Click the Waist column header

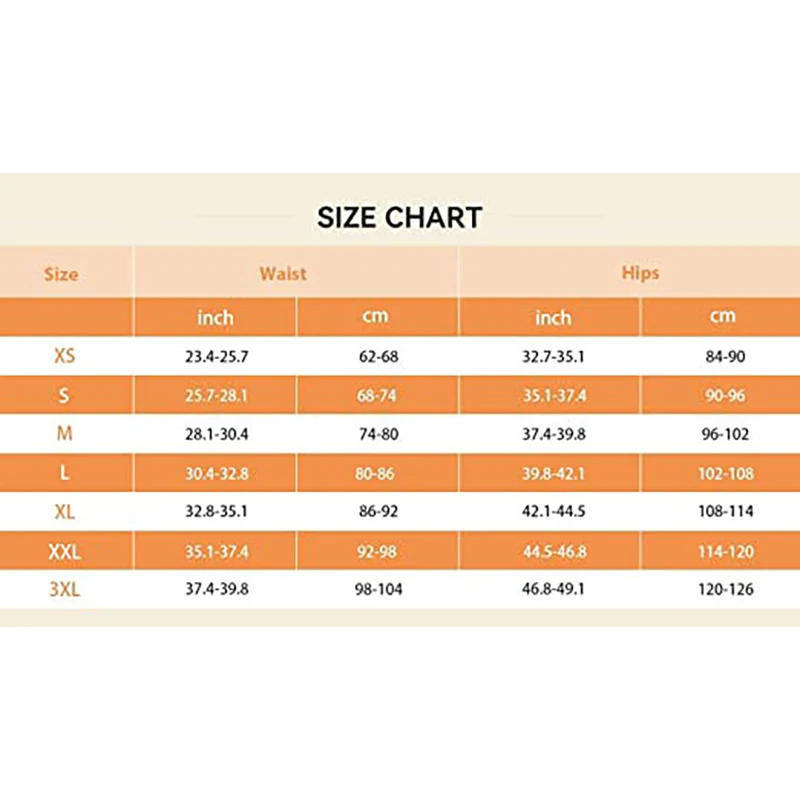[x=283, y=273]
